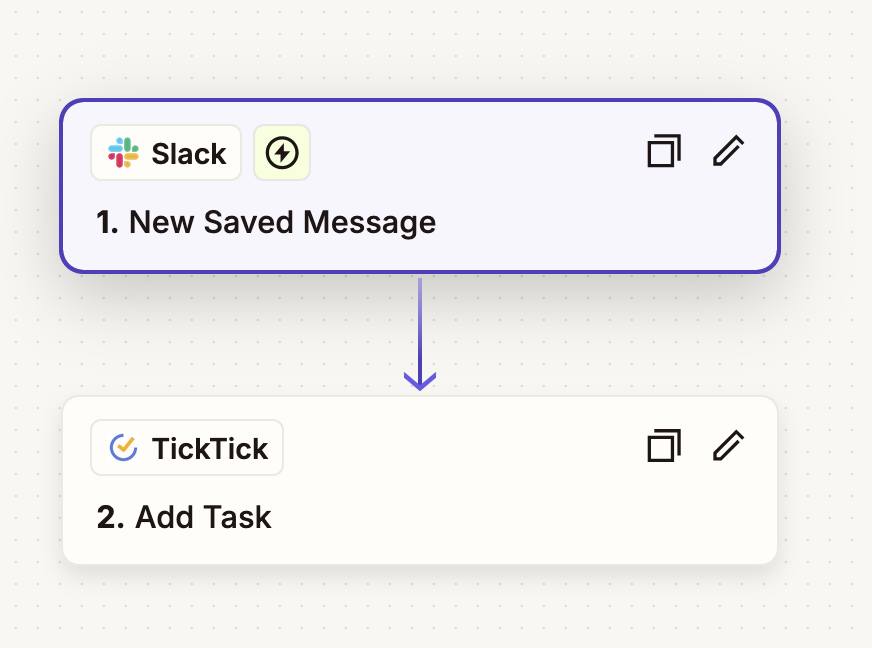Select the highlighted Slack trigger card

click(420, 186)
